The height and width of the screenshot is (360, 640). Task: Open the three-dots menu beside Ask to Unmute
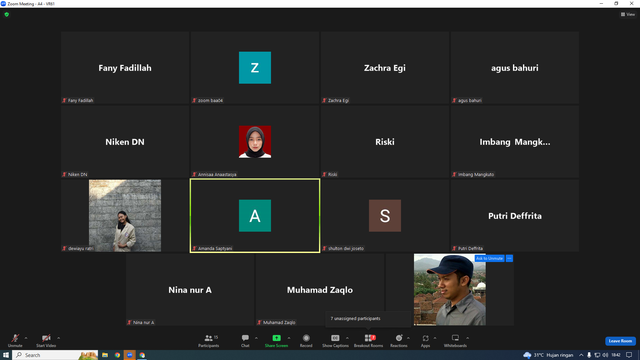coord(509,258)
